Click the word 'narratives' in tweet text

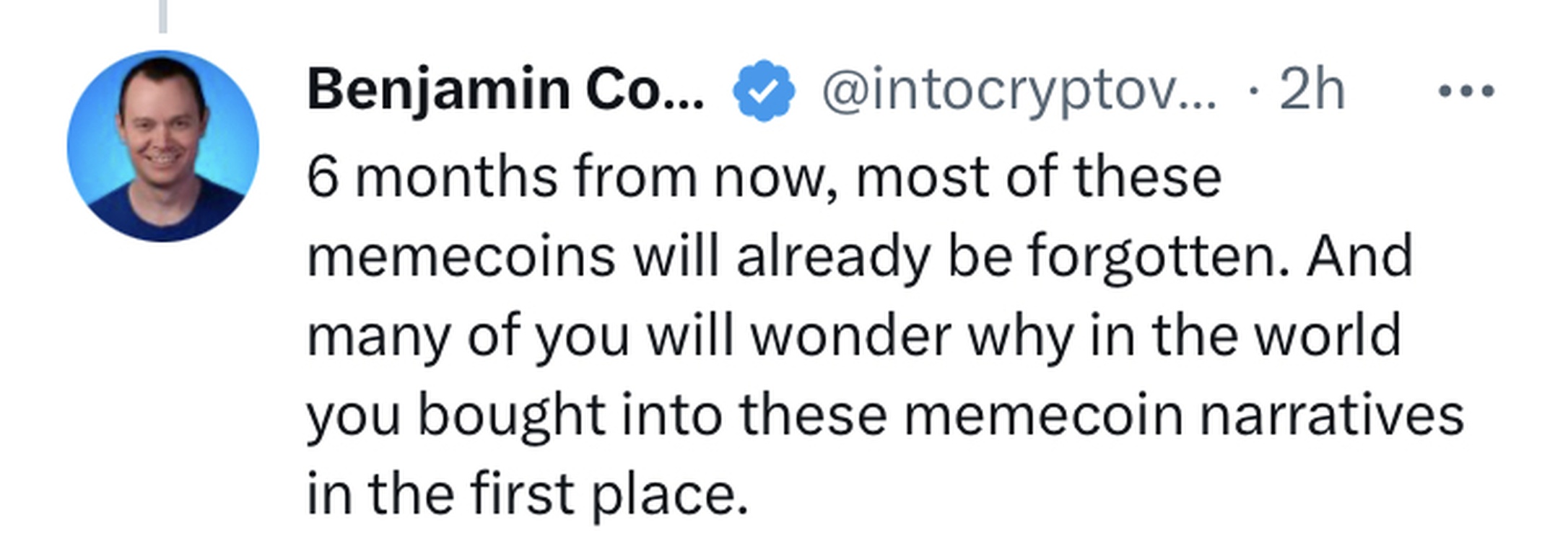(1331, 415)
